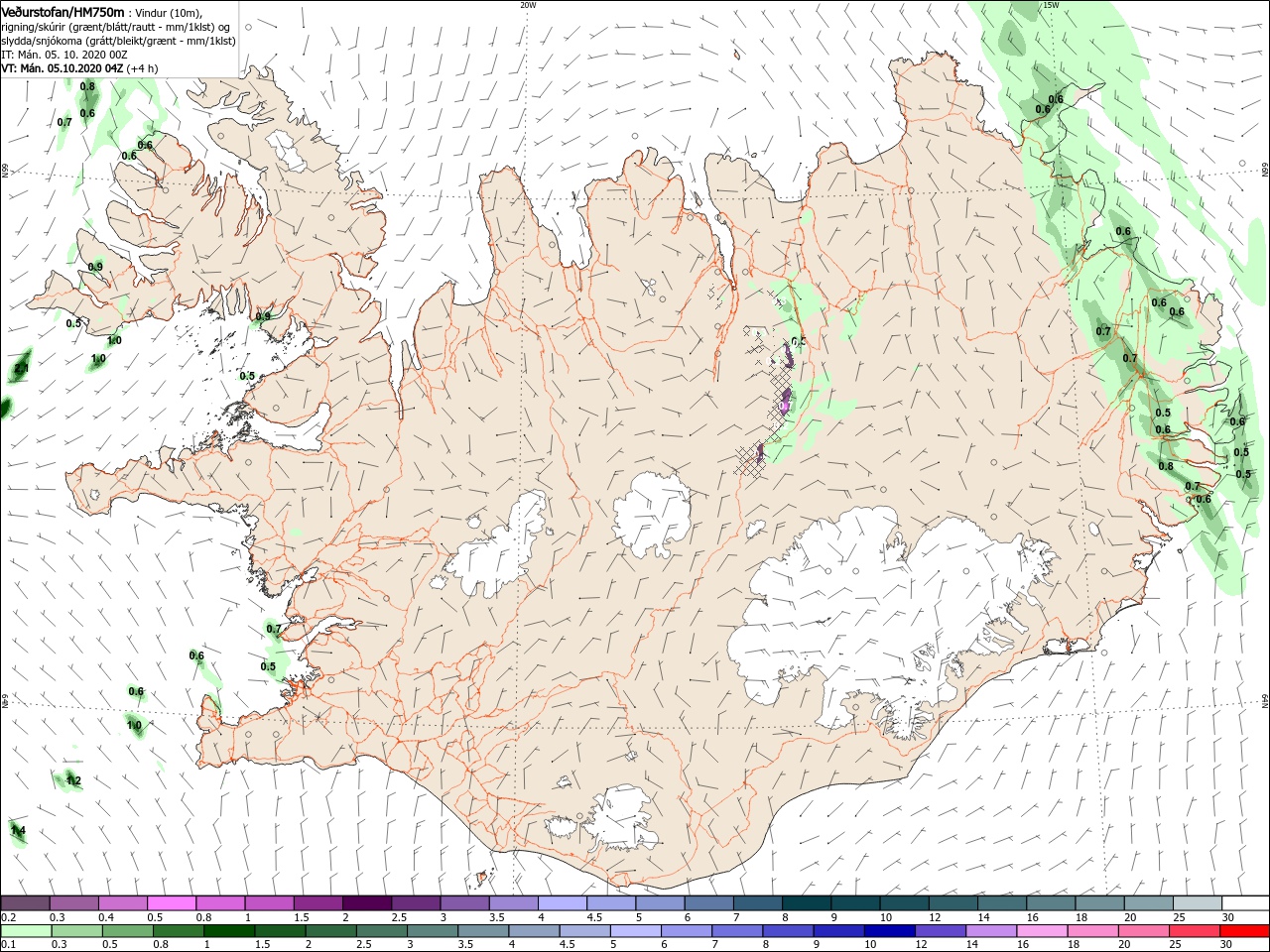Select the bottom-row violet swatch between 12 and 14
The image size is (1270, 952).
pos(939,931)
